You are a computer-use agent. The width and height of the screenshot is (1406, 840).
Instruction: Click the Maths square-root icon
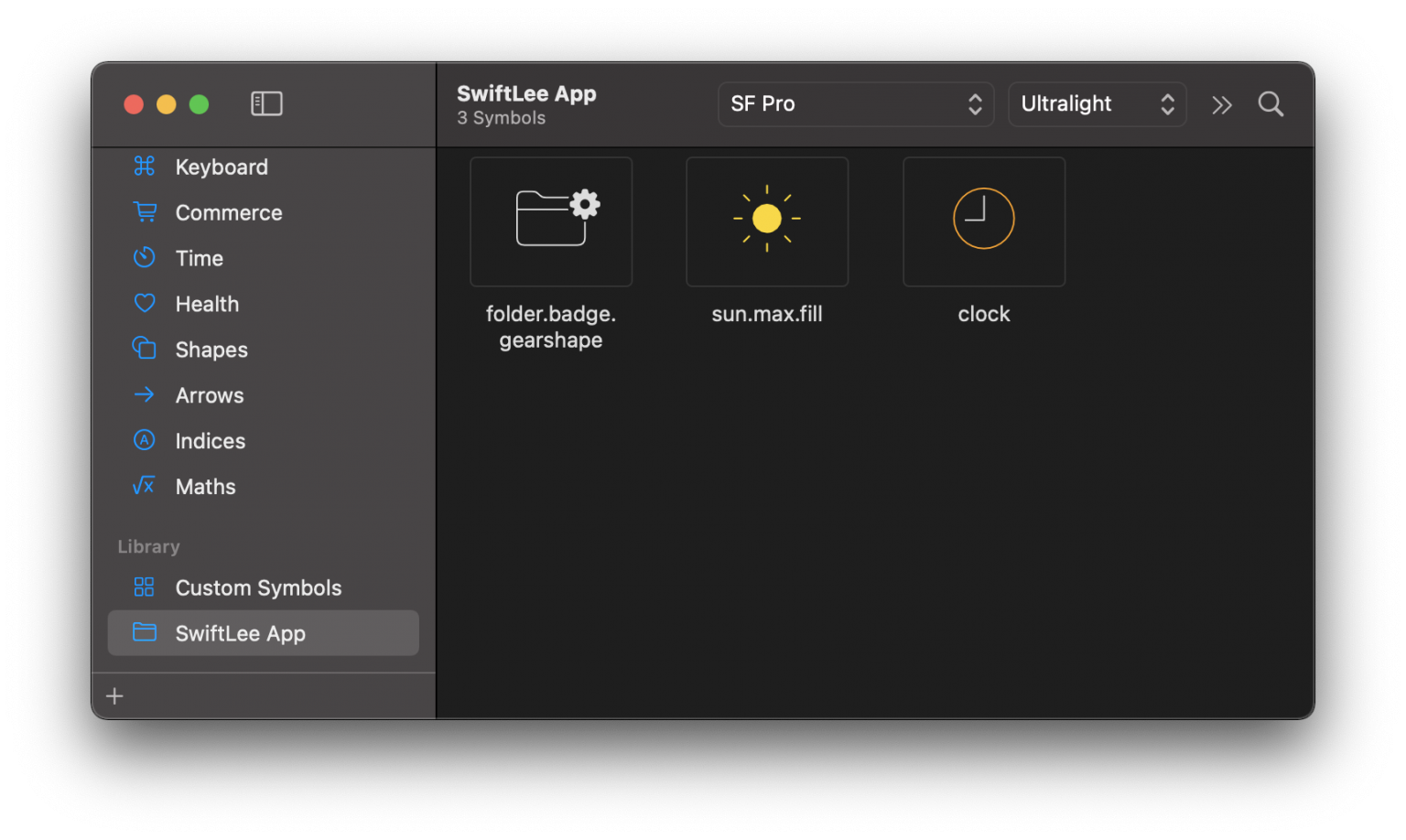[x=145, y=486]
